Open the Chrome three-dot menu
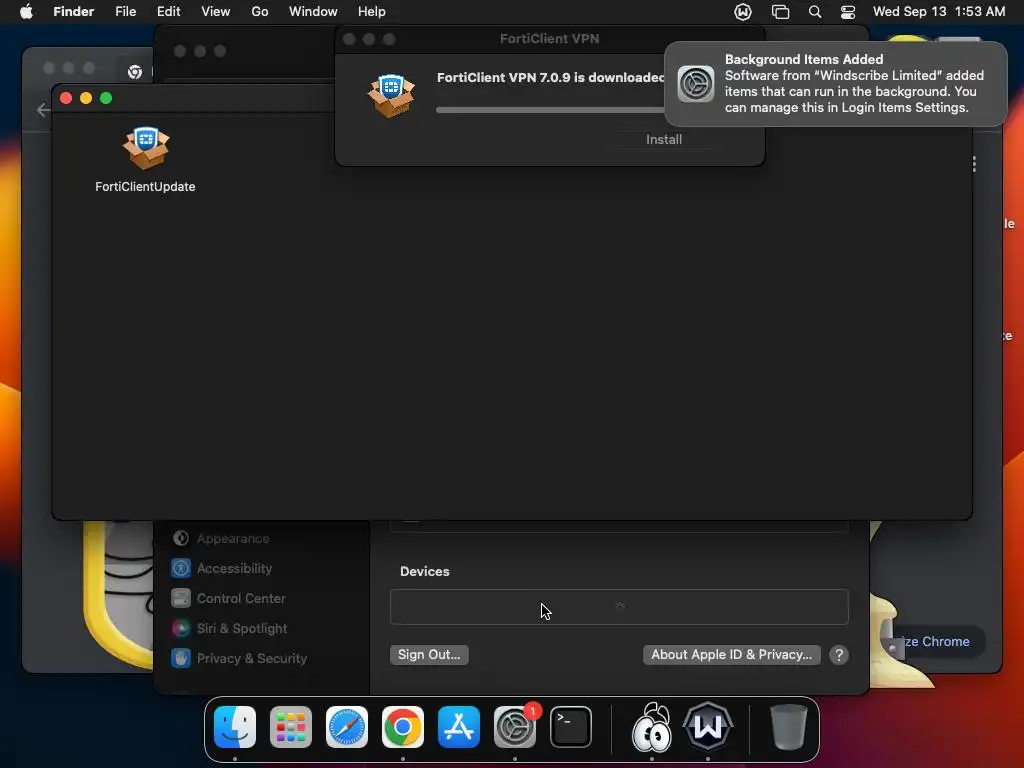This screenshot has height=768, width=1024. click(x=974, y=164)
